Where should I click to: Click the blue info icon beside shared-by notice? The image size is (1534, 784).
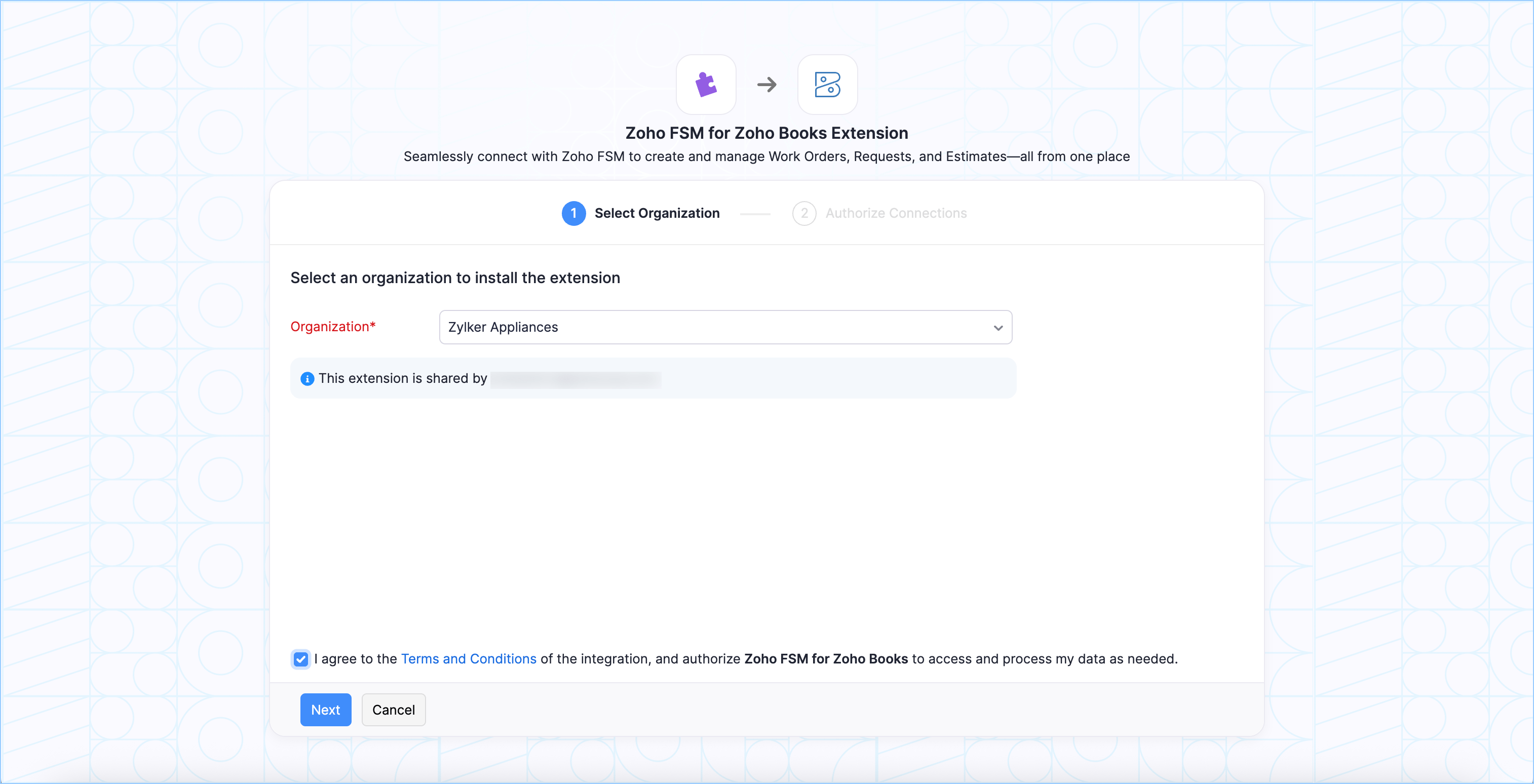pos(308,379)
